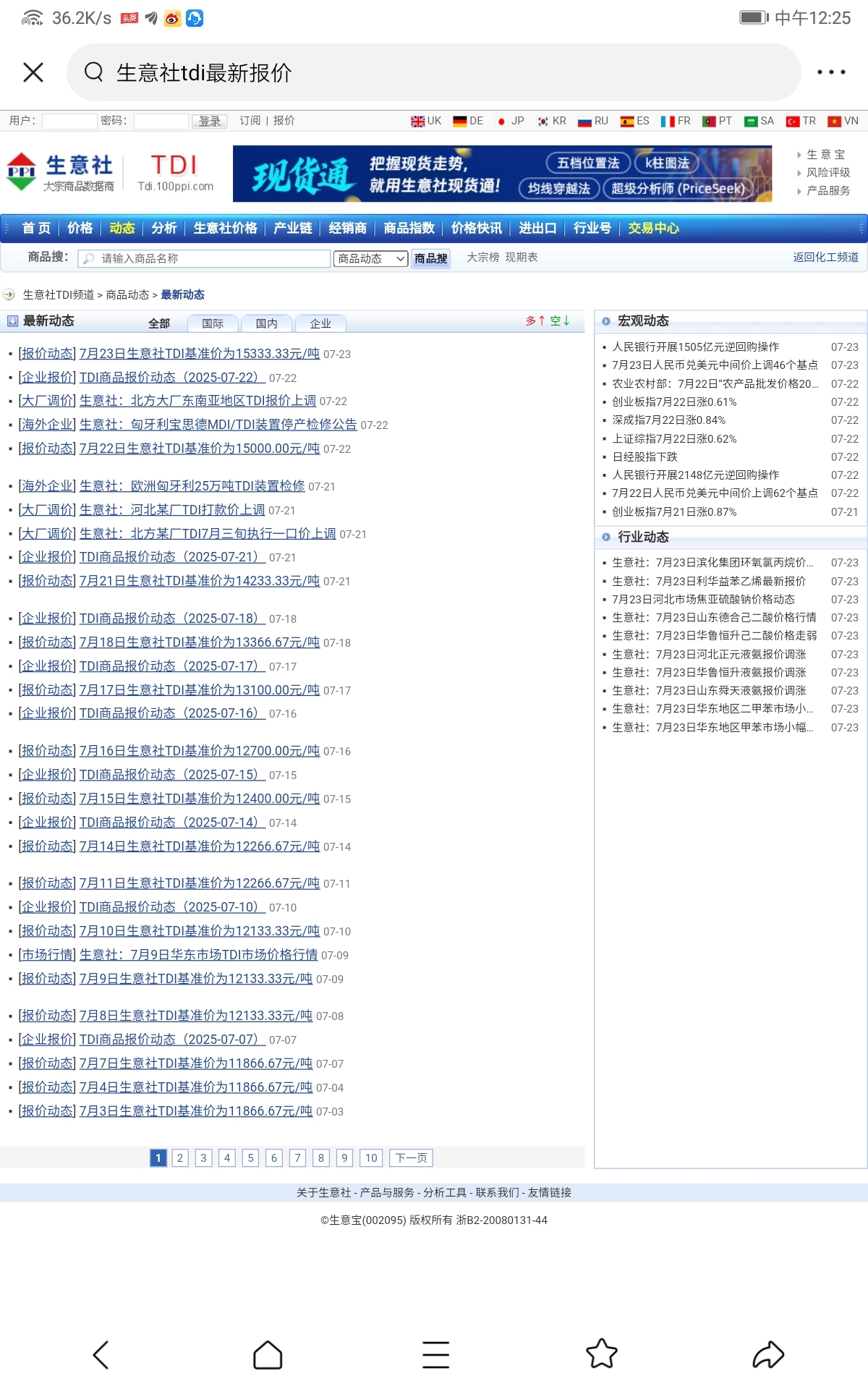Select ES Spanish flag version
Image resolution: width=868 pixels, height=1389 pixels.
pyautogui.click(x=634, y=121)
